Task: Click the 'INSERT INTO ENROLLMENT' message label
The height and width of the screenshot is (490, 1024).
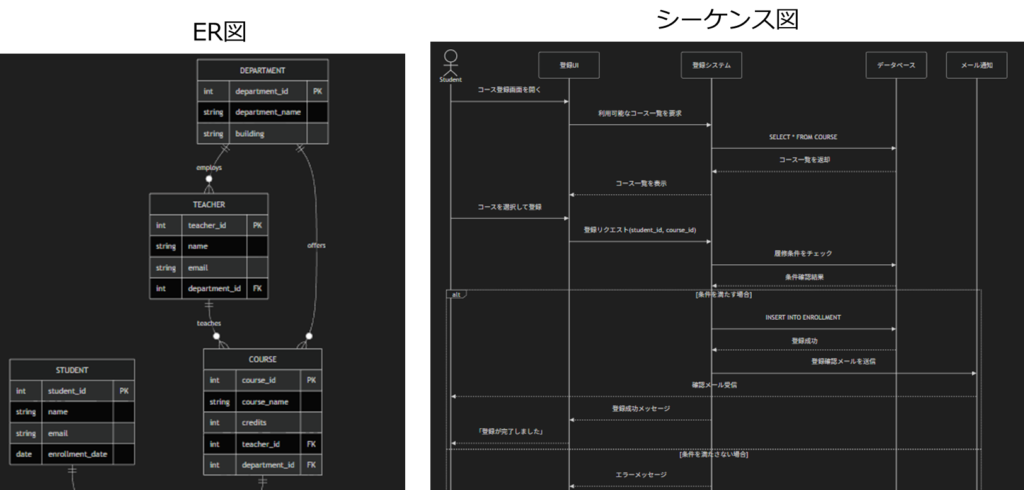Action: coord(803,317)
